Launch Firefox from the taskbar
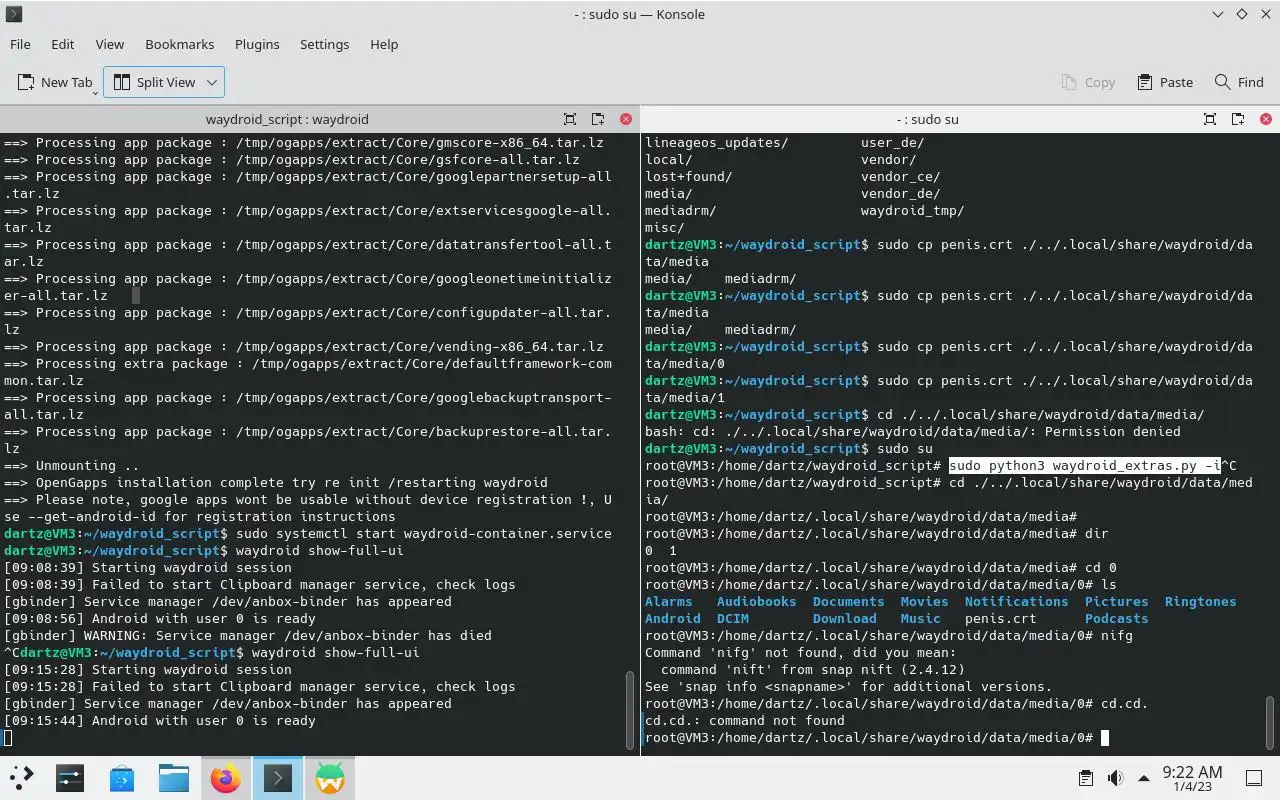The image size is (1280, 800). (226, 778)
